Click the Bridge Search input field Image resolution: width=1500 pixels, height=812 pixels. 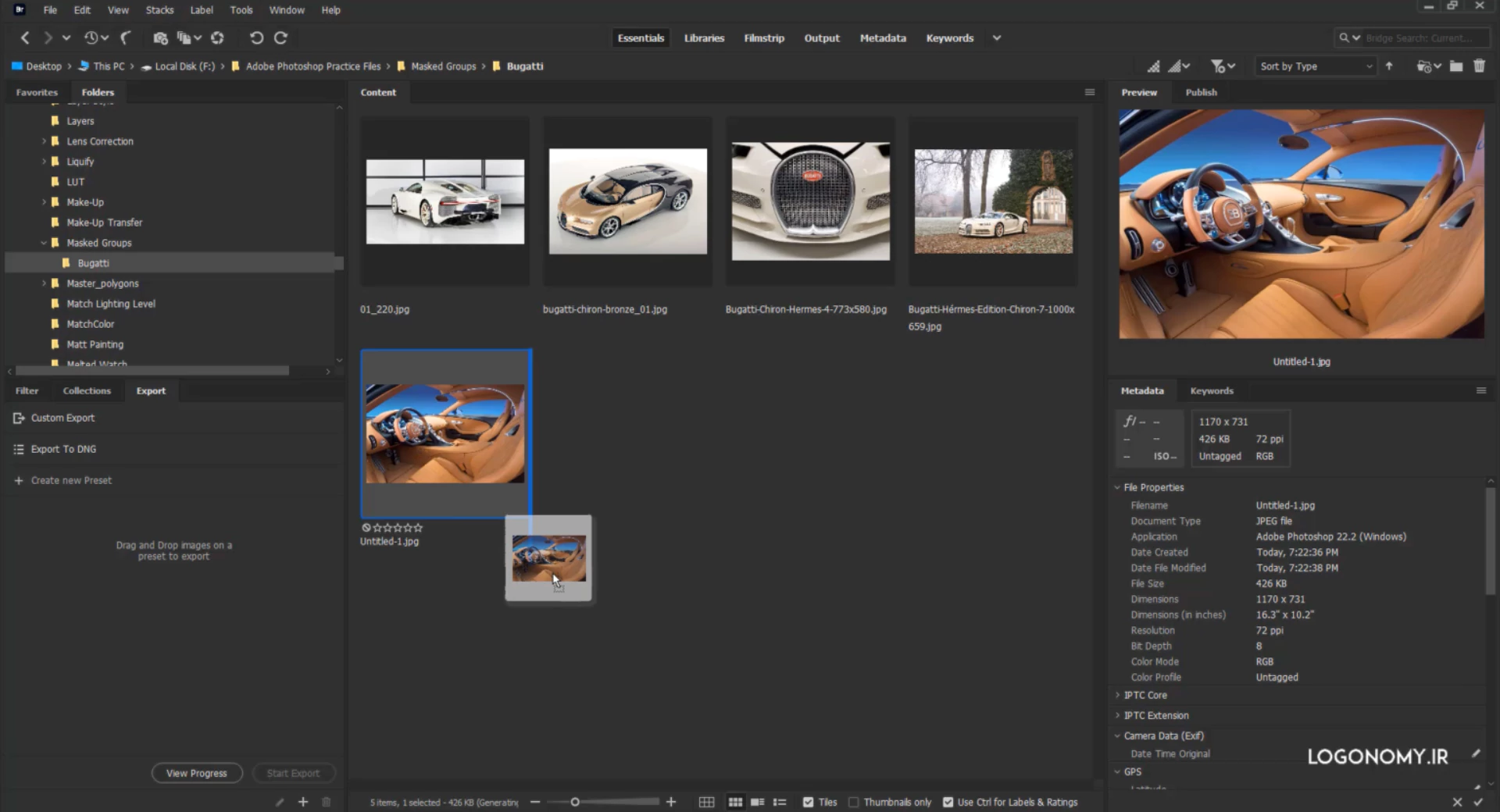coord(1420,37)
